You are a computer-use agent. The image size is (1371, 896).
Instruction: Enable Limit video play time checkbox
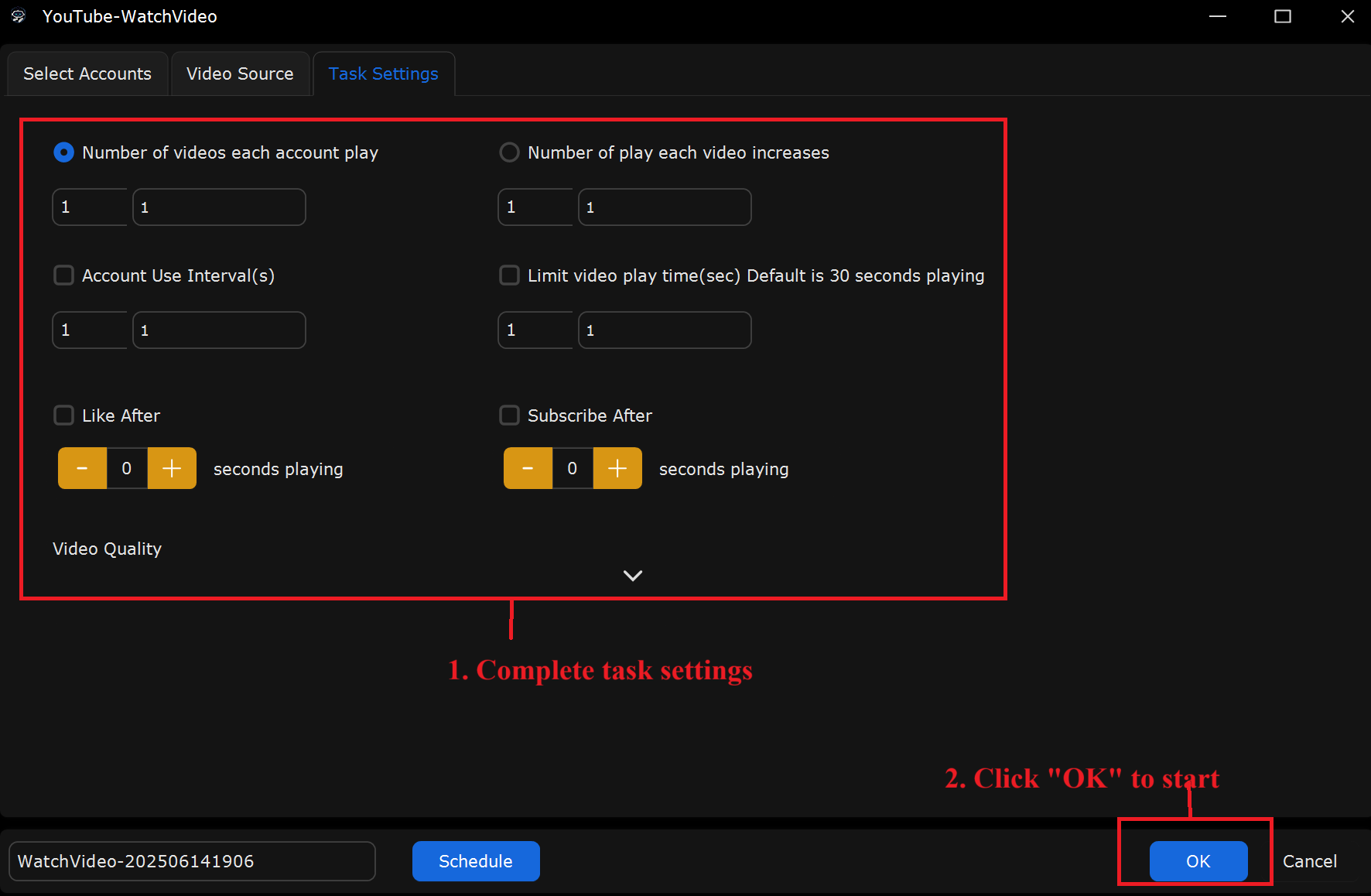coord(509,275)
